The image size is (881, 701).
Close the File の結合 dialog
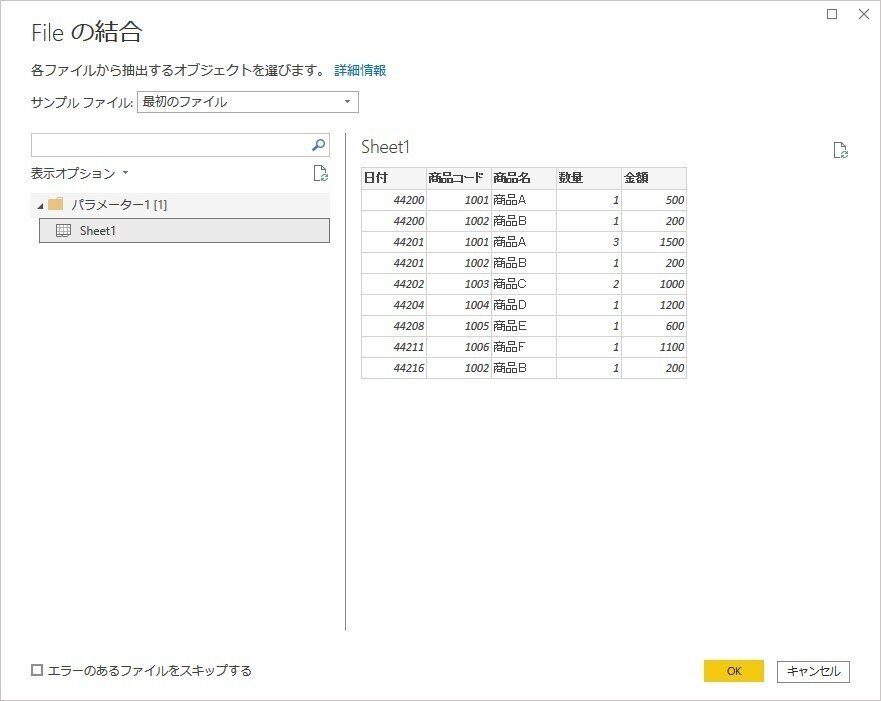pos(864,14)
